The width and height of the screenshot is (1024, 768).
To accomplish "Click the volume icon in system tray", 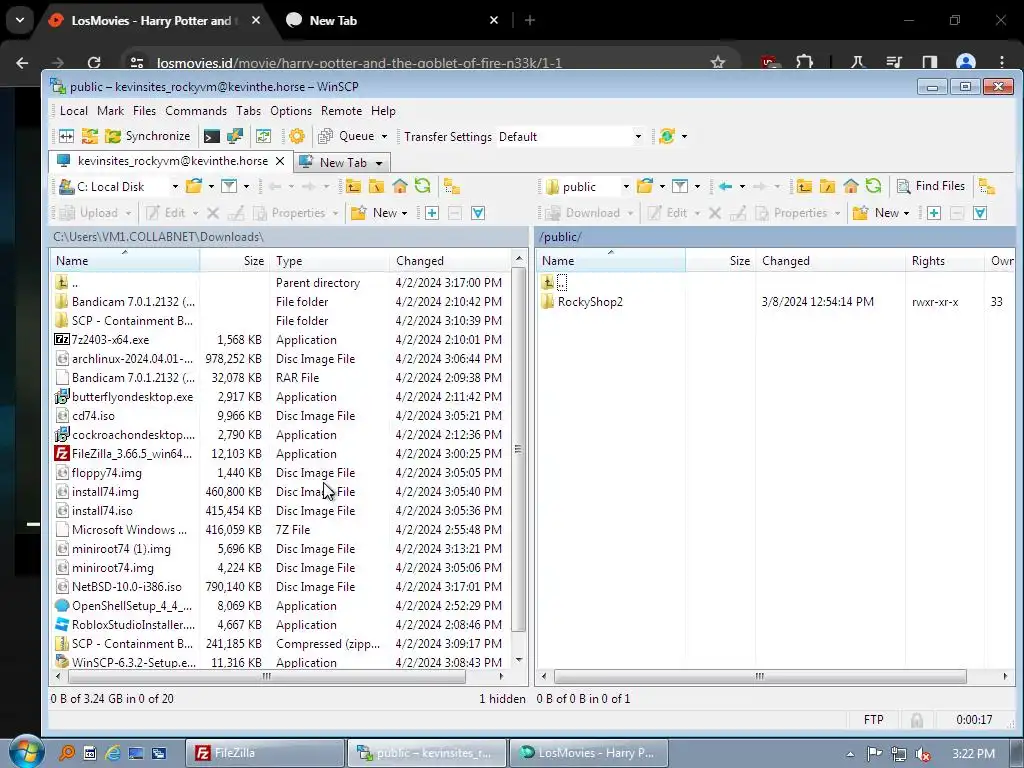I will (x=922, y=754).
